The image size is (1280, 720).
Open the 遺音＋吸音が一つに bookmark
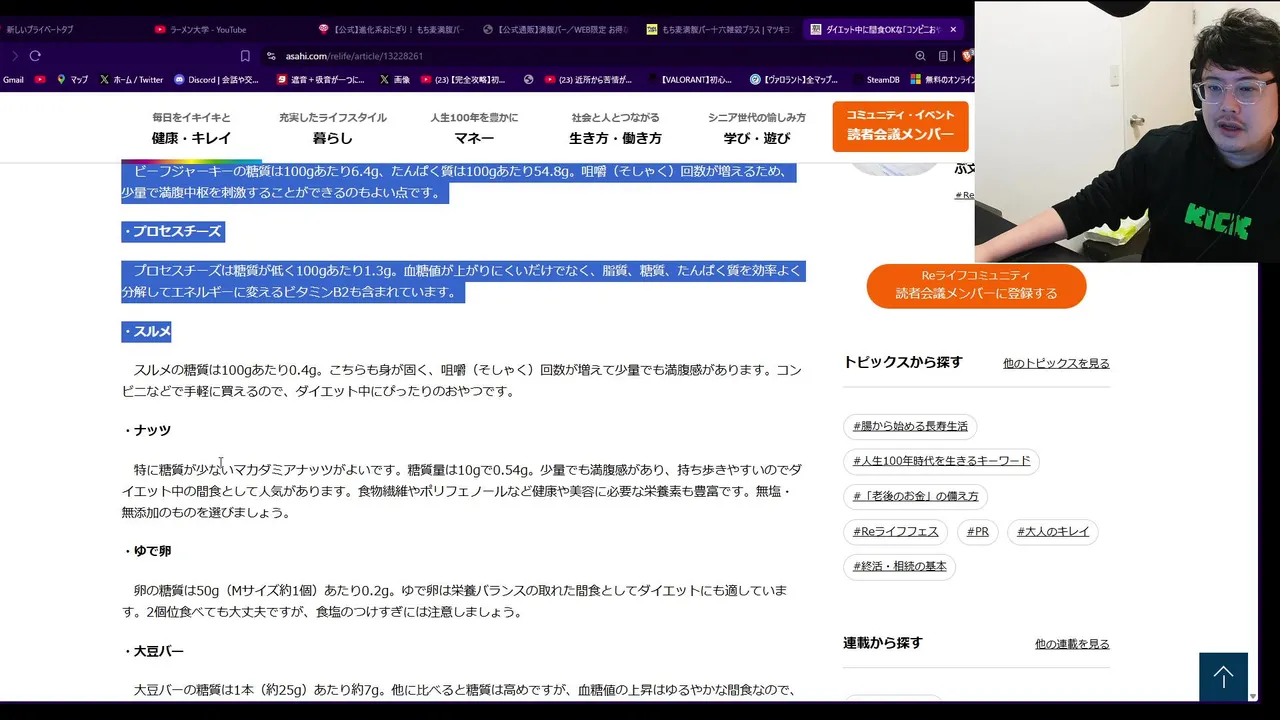[x=320, y=80]
